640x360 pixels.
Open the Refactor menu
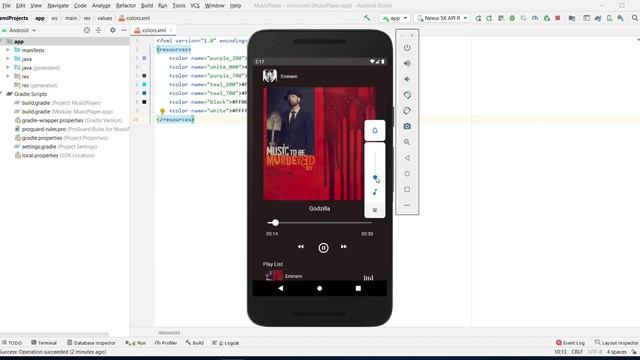coord(126,6)
